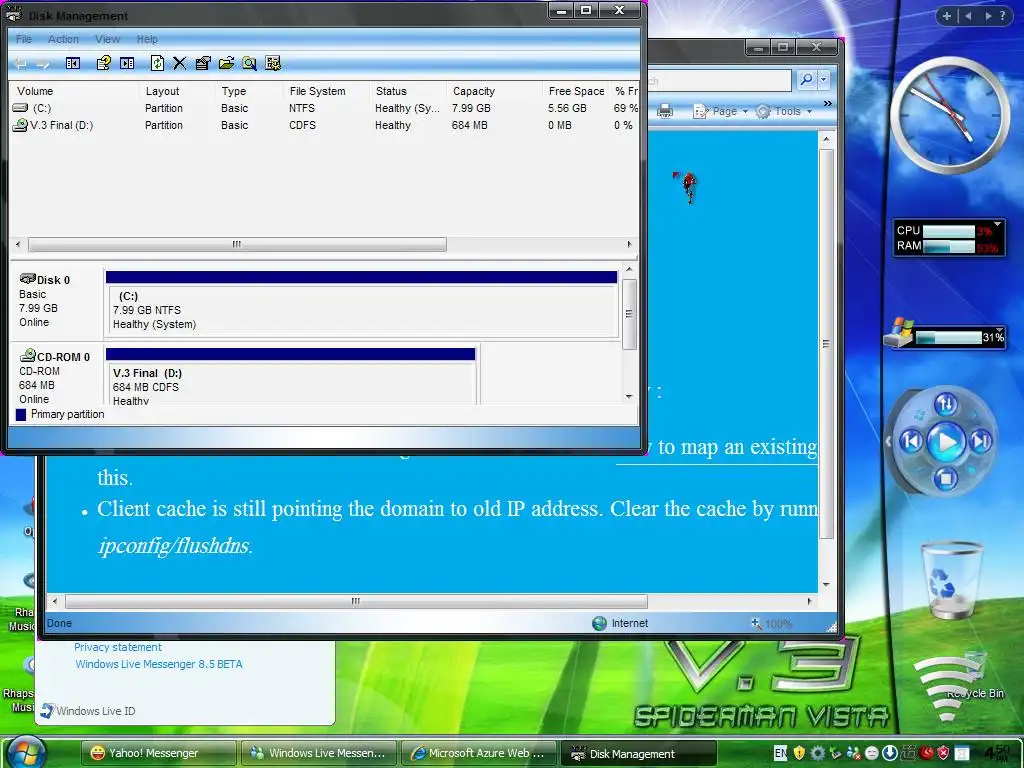Switch to Windows Live Messenger taskbar button
Image resolution: width=1024 pixels, height=768 pixels.
[318, 753]
